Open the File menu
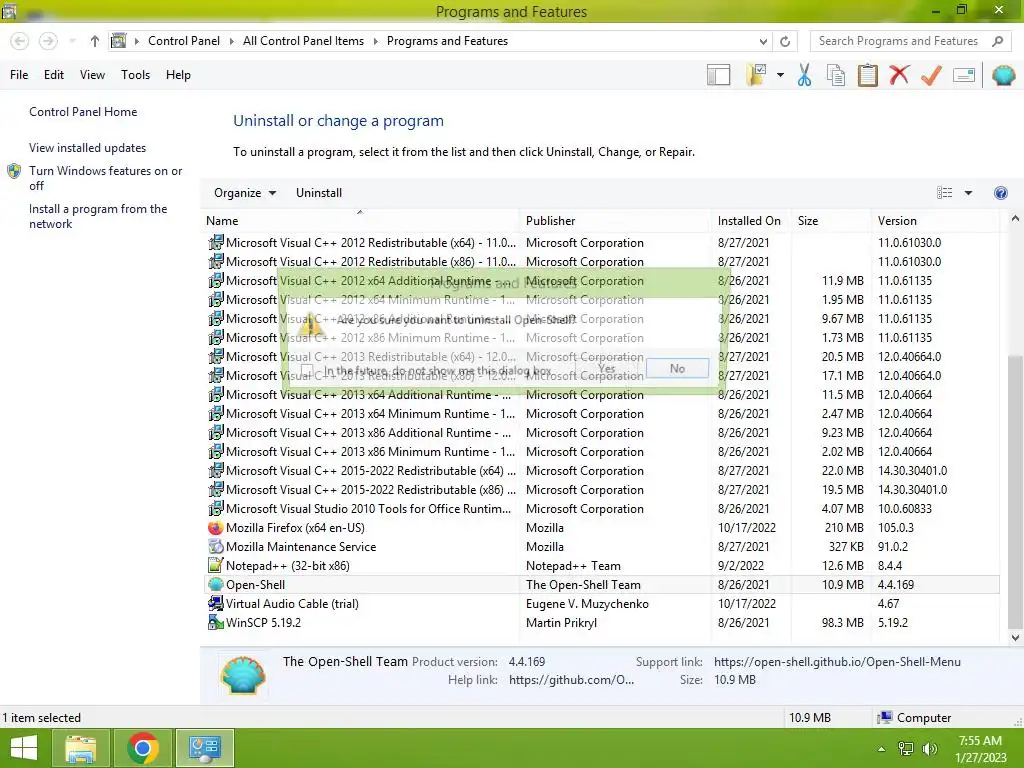 click(19, 75)
